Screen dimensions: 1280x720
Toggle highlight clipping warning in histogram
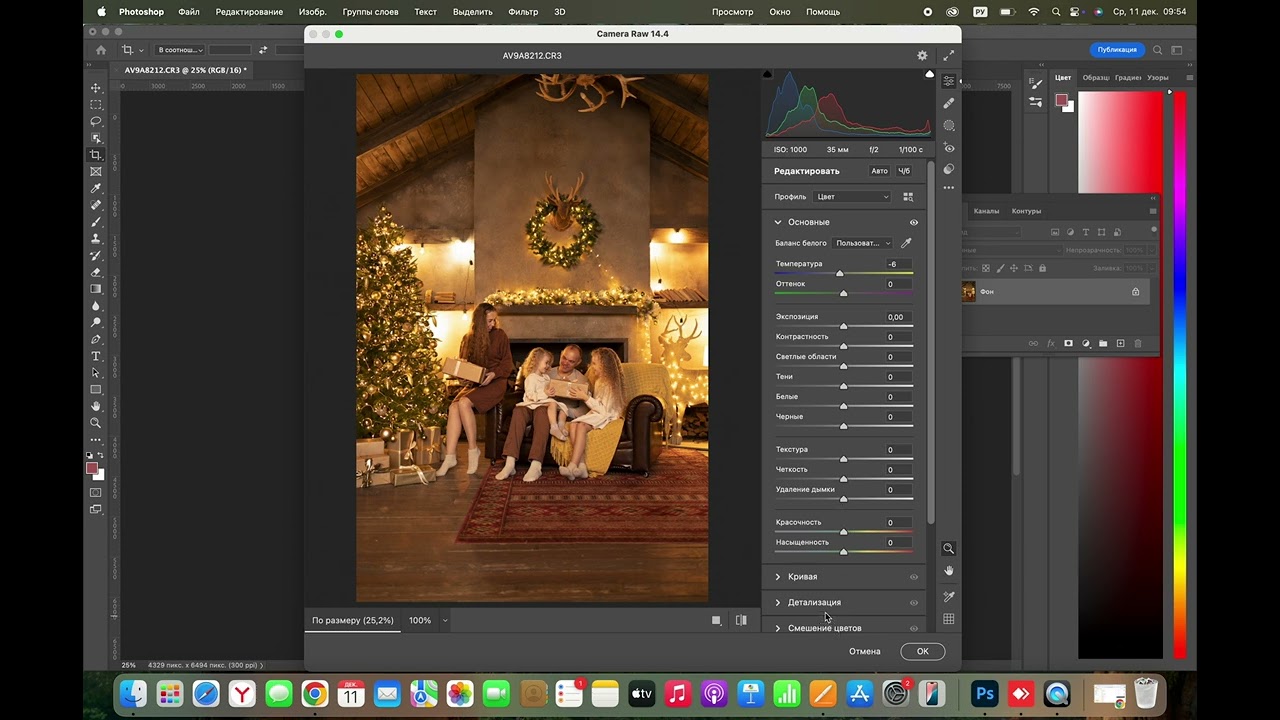929,74
